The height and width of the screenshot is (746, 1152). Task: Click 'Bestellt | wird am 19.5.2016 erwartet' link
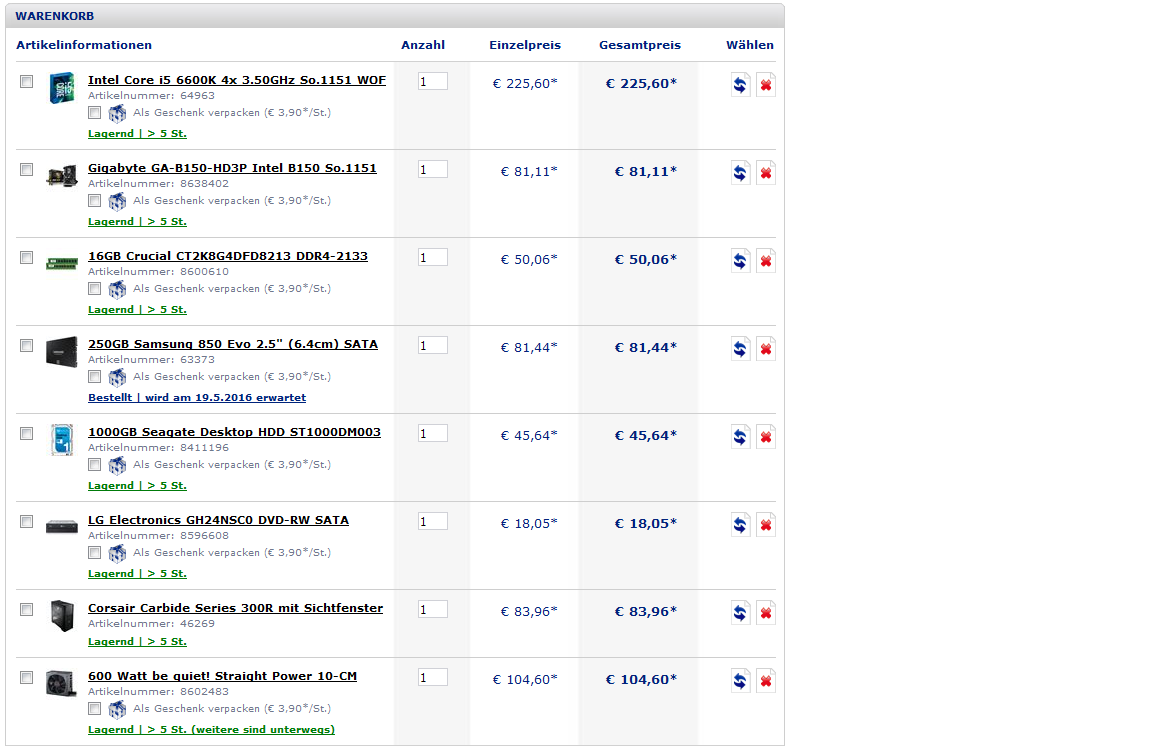[197, 398]
